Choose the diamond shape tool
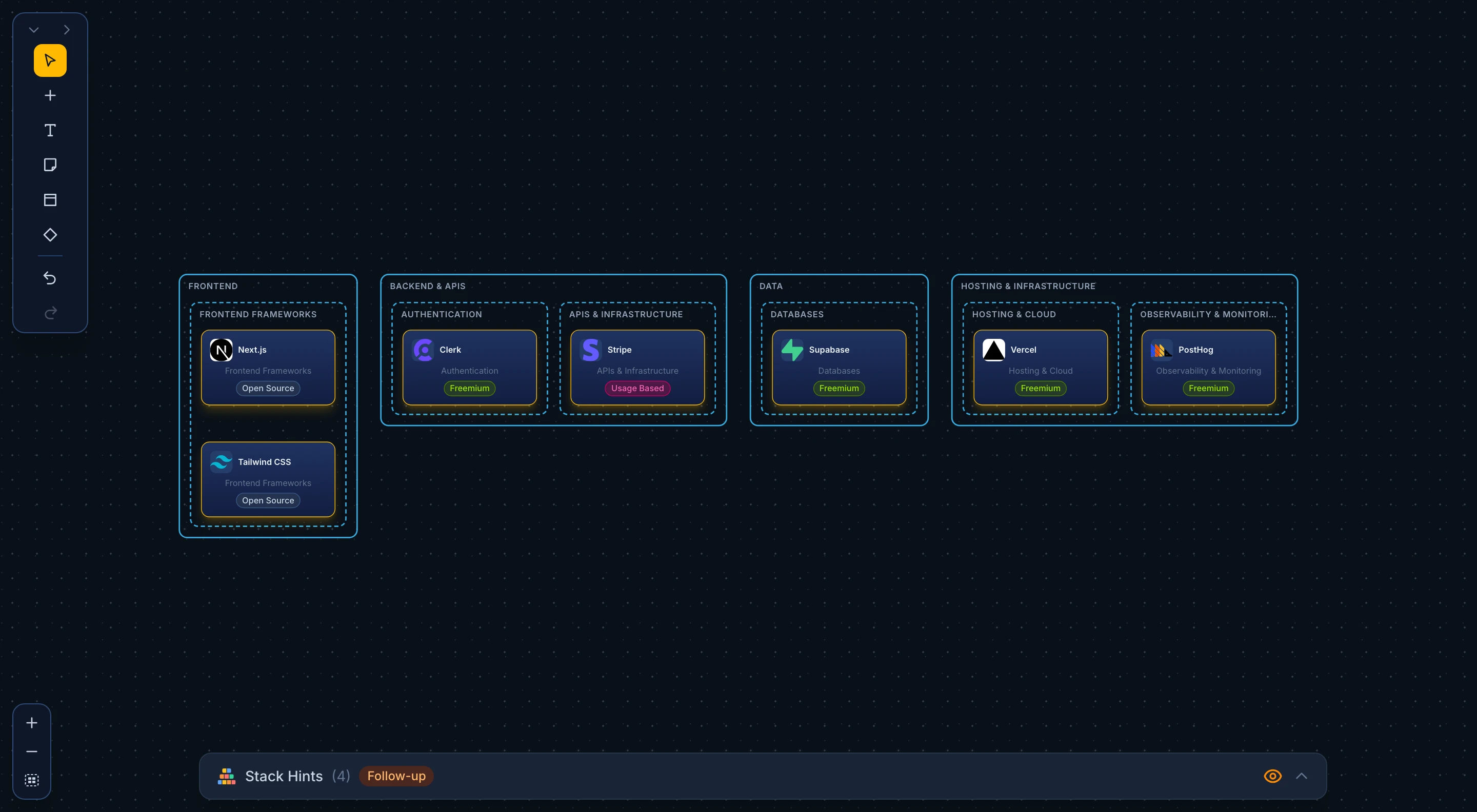 pyautogui.click(x=50, y=235)
